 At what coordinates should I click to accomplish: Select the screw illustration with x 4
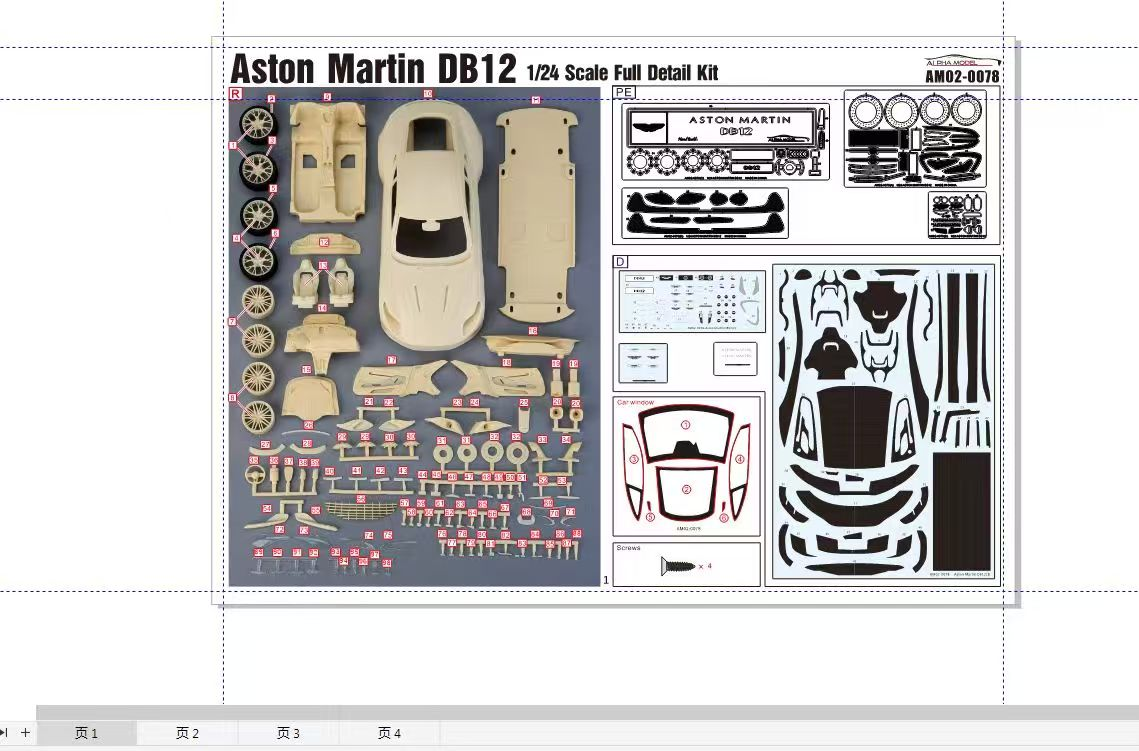coord(686,566)
